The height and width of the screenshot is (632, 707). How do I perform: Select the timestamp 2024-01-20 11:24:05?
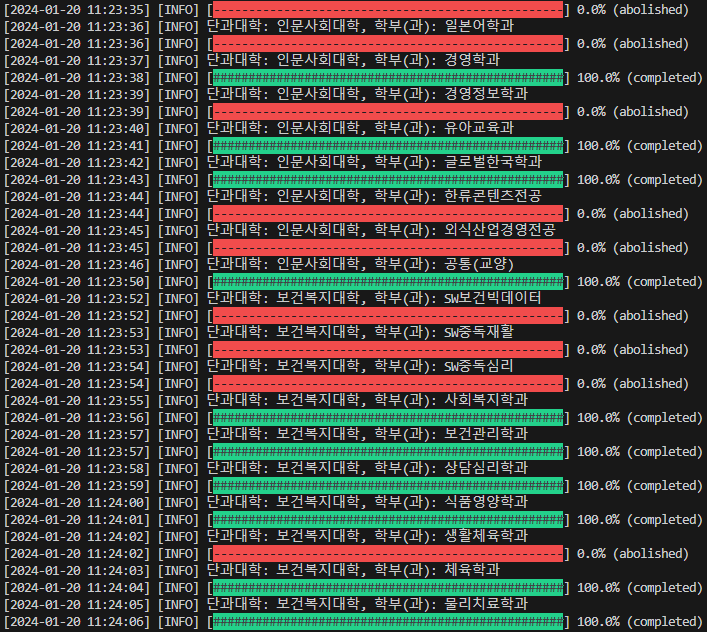coord(77,605)
